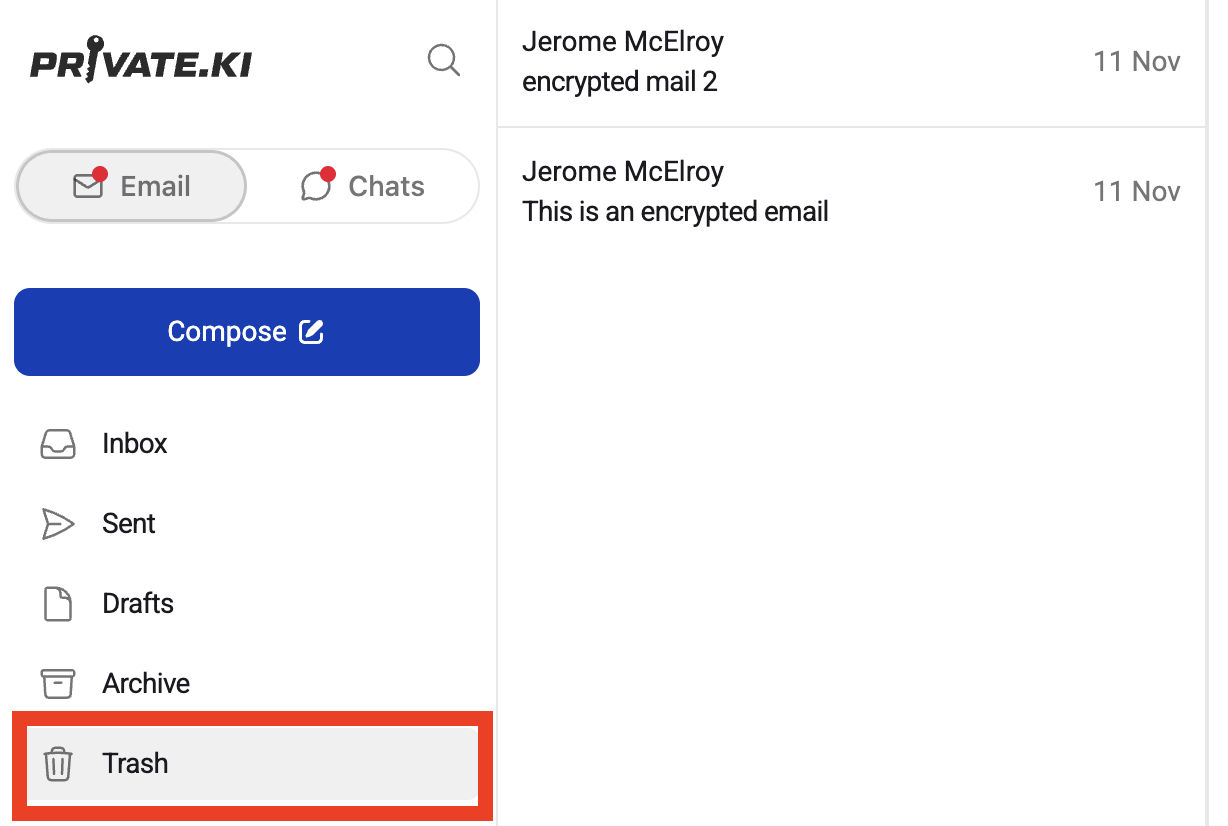
Task: Click the Archive box icon
Action: click(x=58, y=684)
